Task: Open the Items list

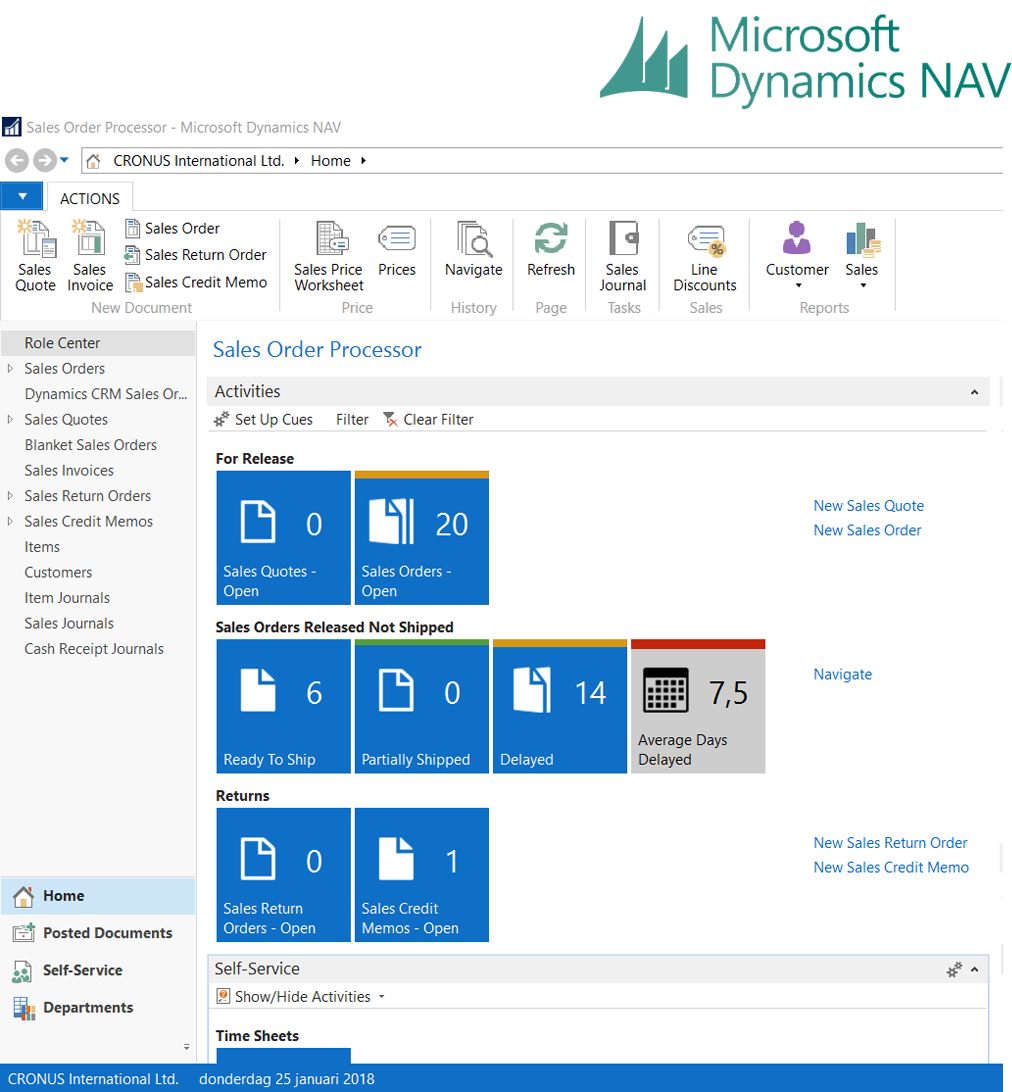Action: pyautogui.click(x=42, y=547)
